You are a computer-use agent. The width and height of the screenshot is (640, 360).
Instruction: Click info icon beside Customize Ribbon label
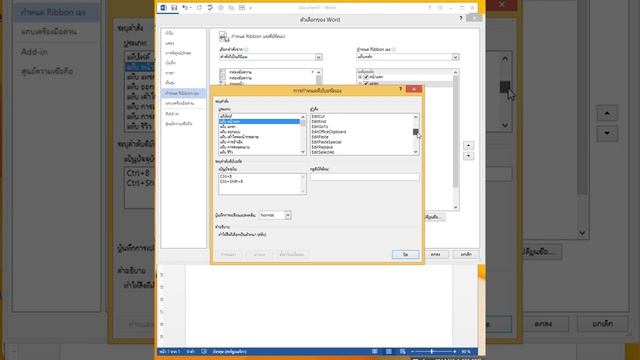pos(394,49)
